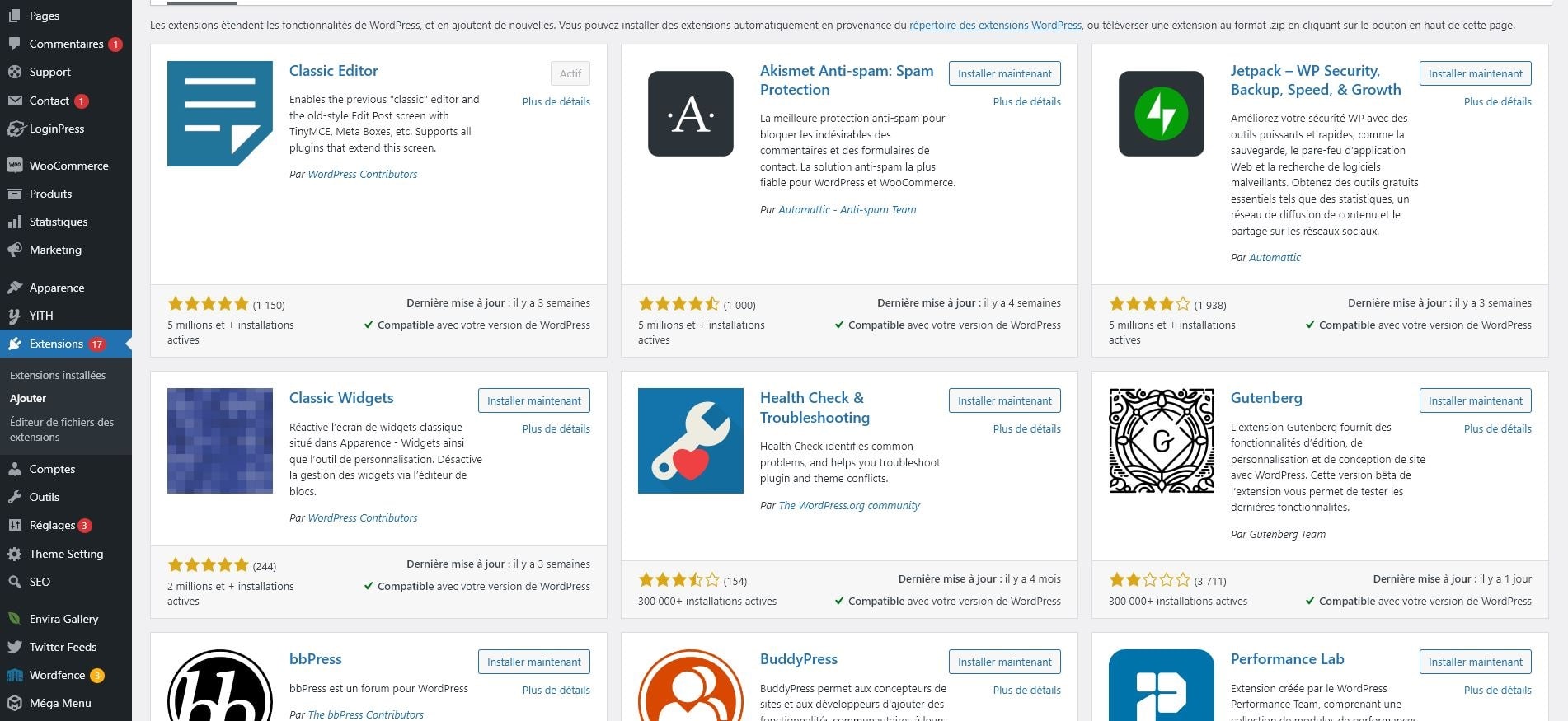
Task: Open répertoire des extensions WordPress link
Action: 995,26
